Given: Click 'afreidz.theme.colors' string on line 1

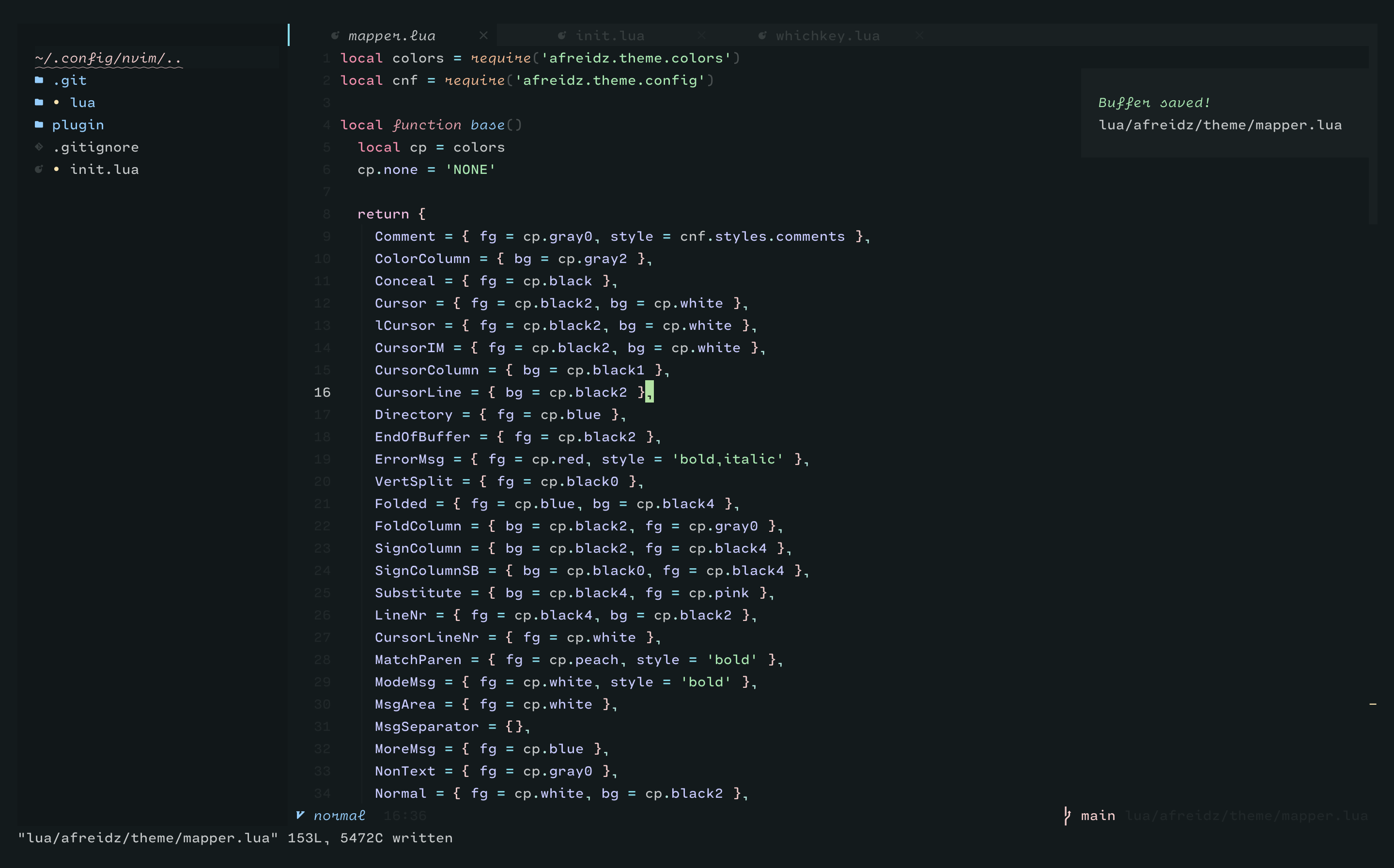Looking at the screenshot, I should tap(636, 58).
